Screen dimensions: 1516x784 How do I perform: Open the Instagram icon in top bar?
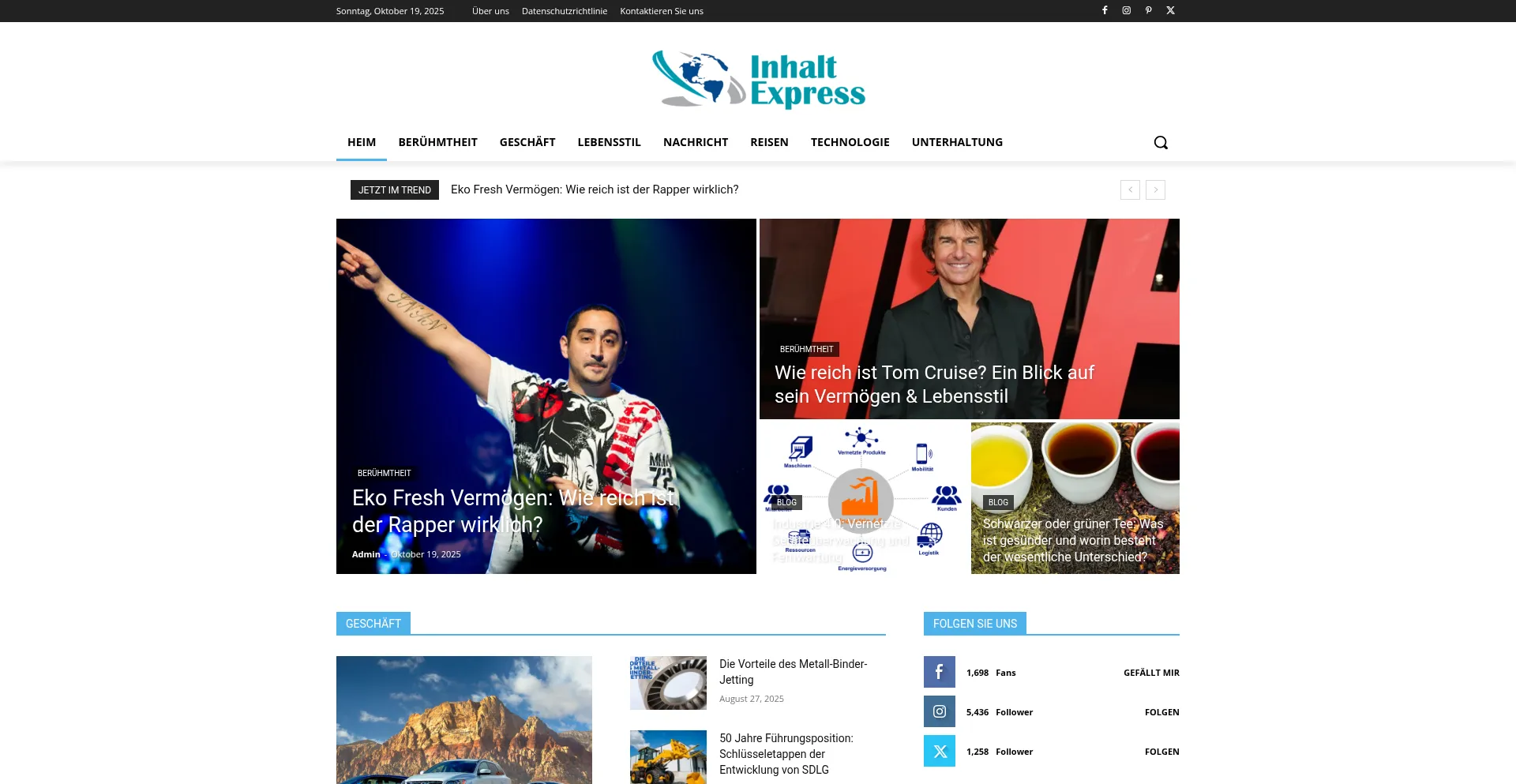coord(1127,10)
